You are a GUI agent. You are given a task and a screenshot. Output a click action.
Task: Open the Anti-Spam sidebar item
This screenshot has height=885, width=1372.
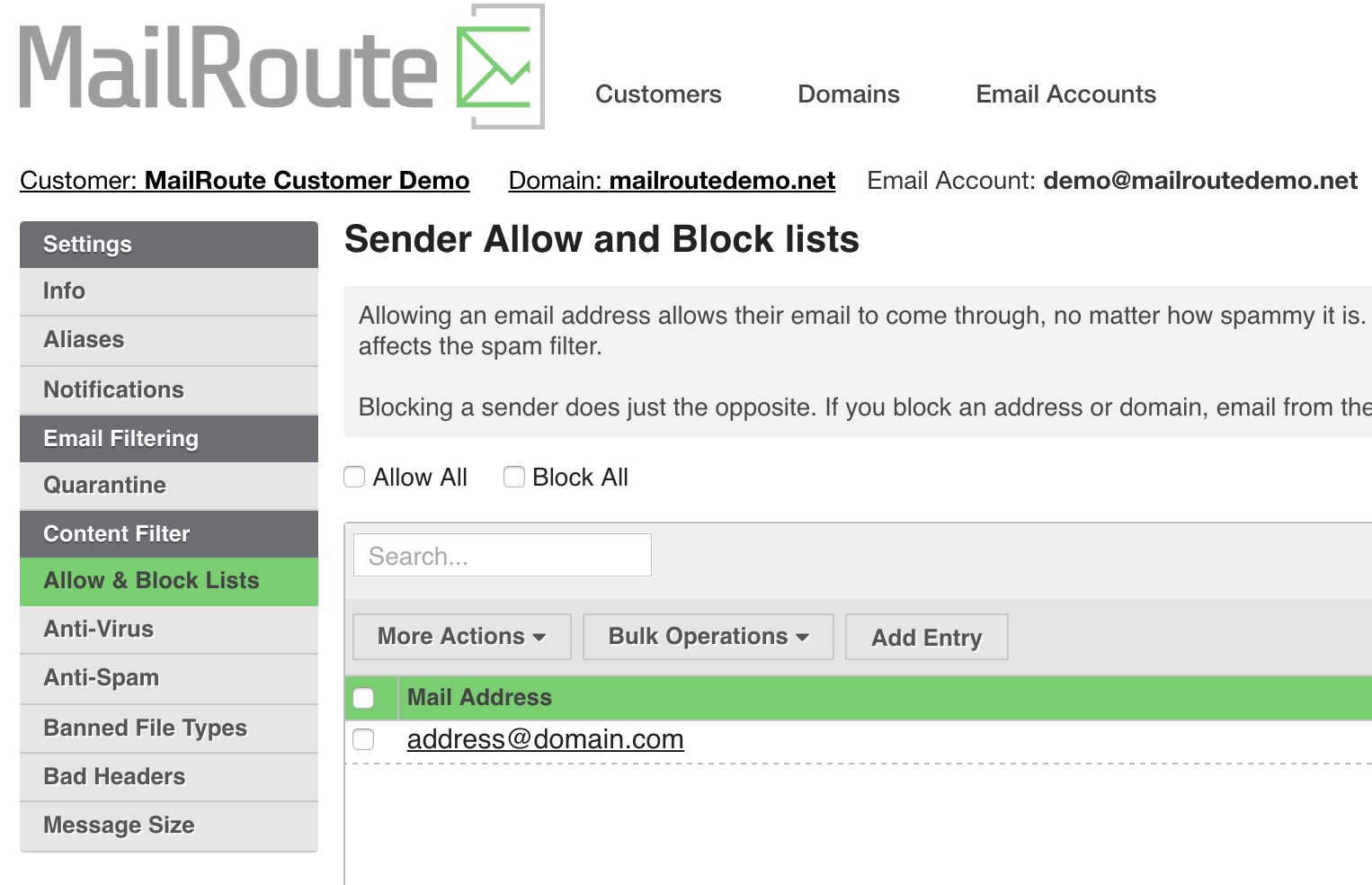[169, 678]
